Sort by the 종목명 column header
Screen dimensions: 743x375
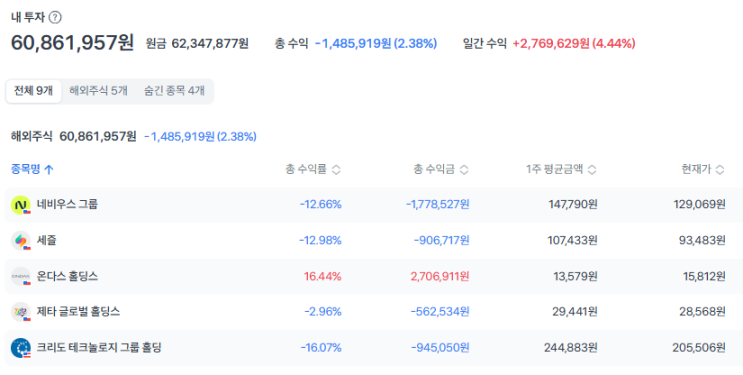(x=26, y=169)
